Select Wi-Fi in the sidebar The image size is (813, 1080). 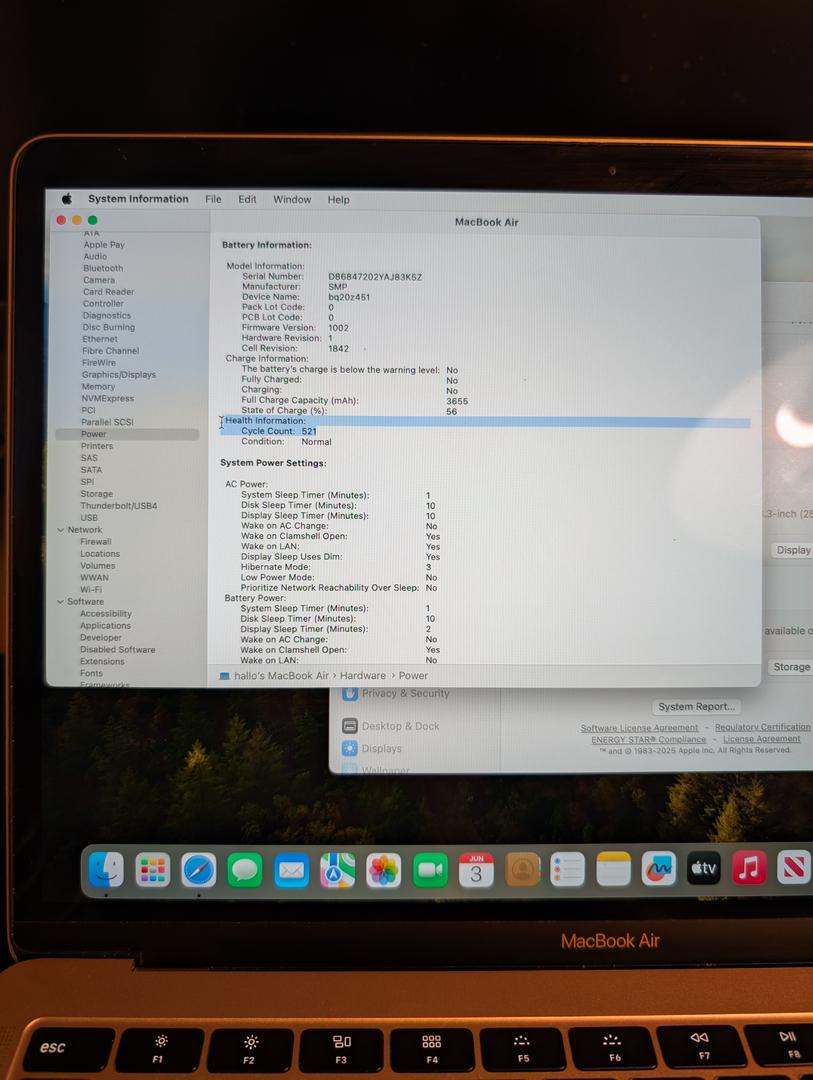[91, 590]
